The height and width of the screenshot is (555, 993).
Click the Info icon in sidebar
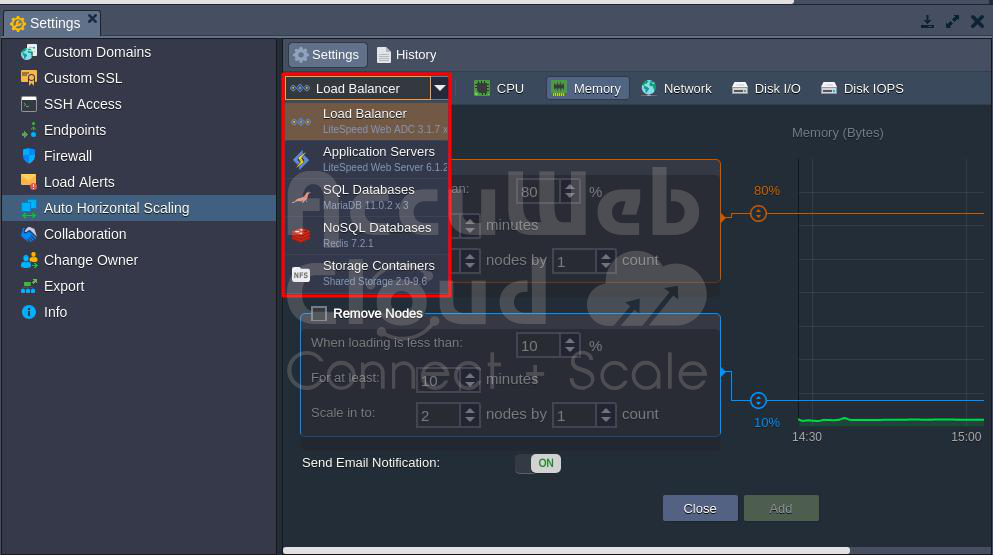click(29, 312)
